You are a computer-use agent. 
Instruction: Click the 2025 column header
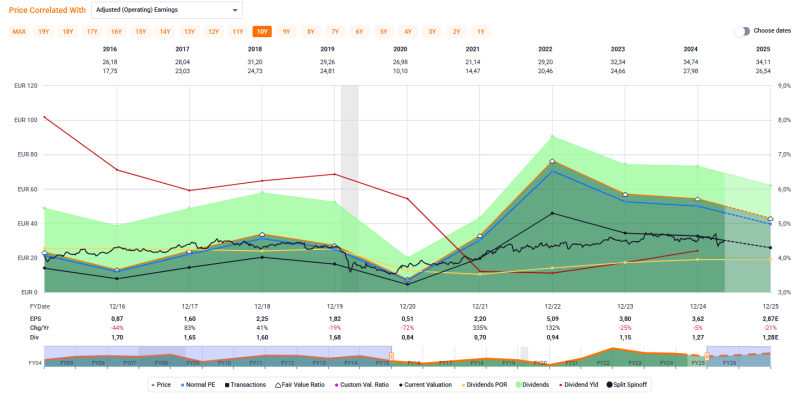763,50
